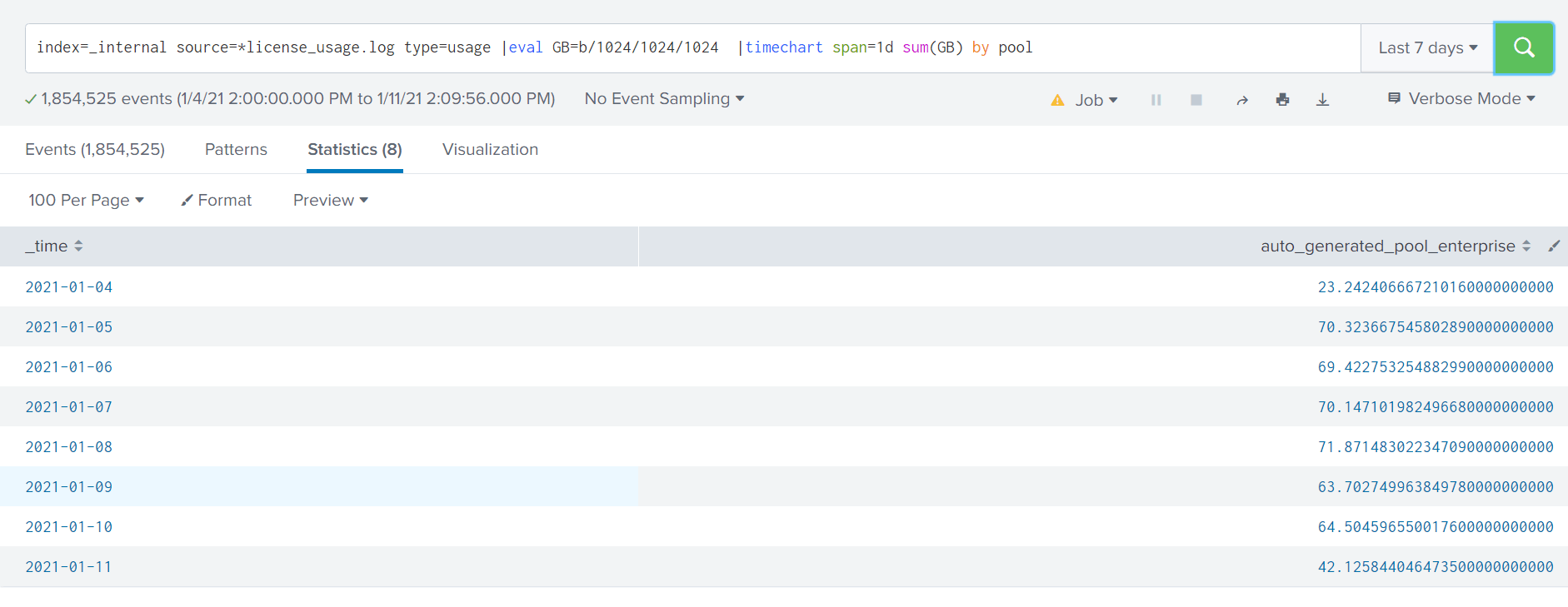Switch to the Events tab
The width and height of the screenshot is (1568, 607).
coord(95,149)
